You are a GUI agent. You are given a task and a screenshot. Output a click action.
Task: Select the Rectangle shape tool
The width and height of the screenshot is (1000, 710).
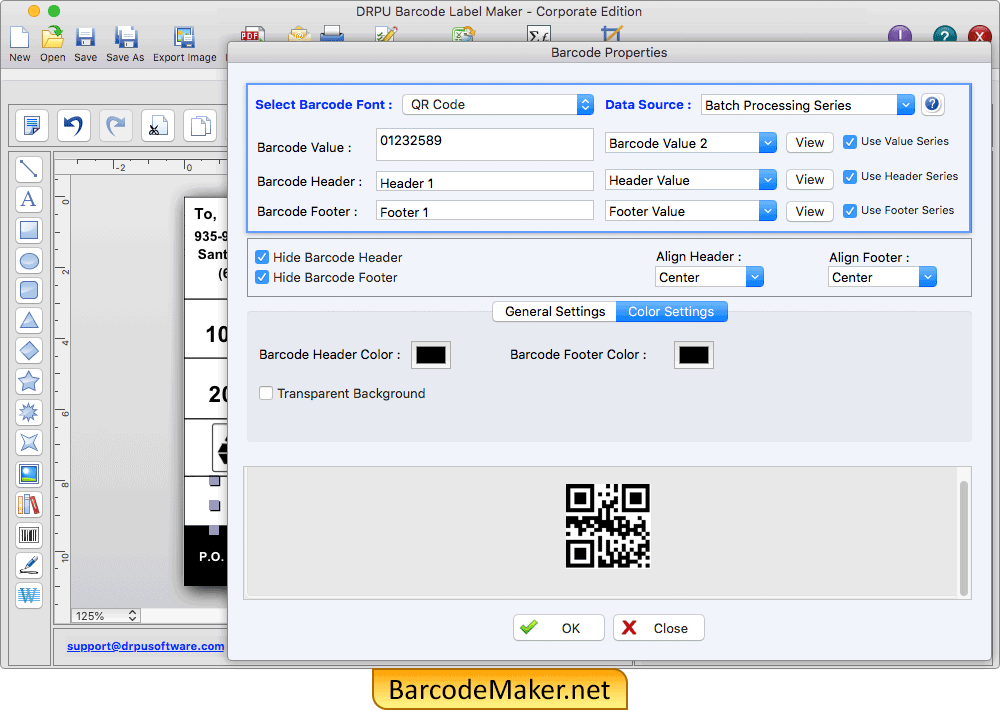click(29, 230)
